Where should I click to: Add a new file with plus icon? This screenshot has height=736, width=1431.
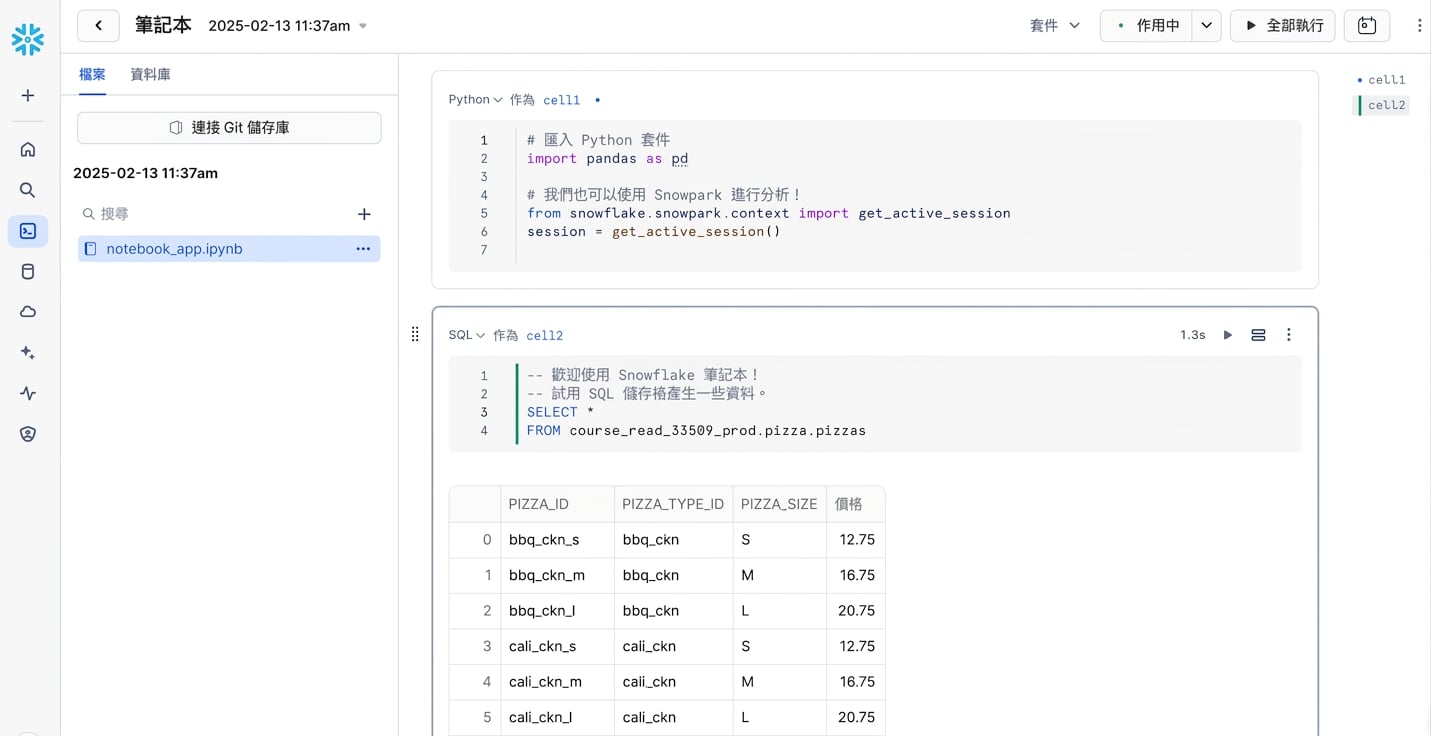364,214
